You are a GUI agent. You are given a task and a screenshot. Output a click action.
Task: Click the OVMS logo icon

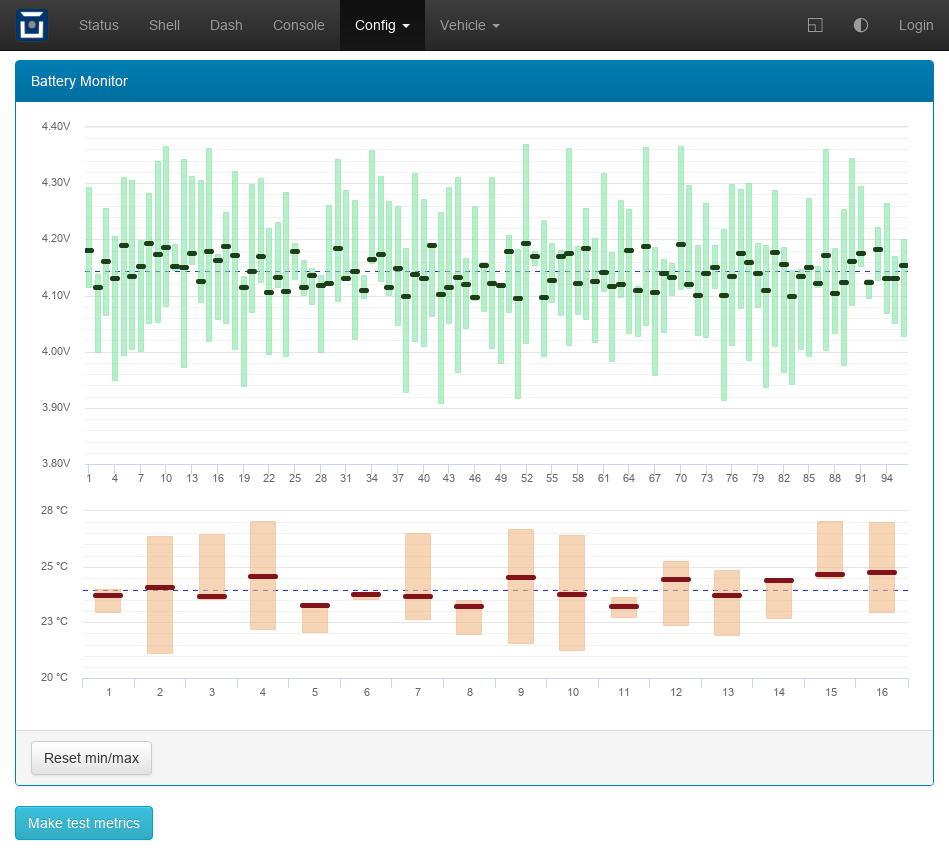[x=32, y=25]
